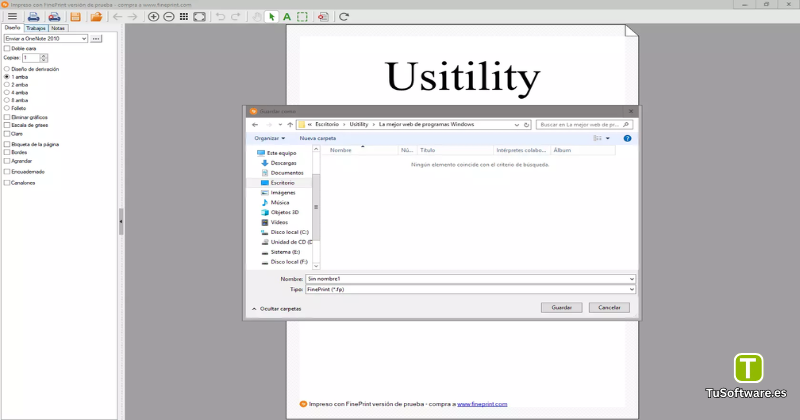
Task: Click the Cancelar button
Action: [609, 308]
